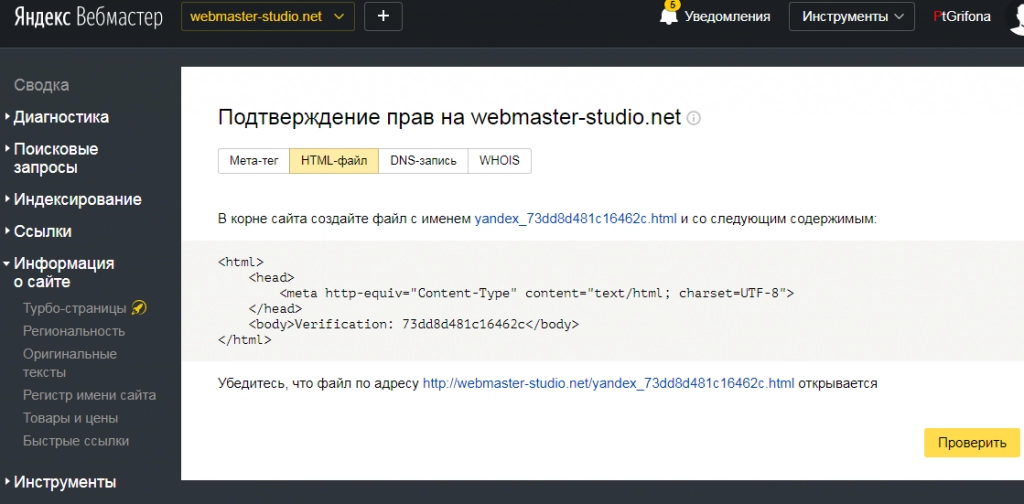Click the Проверить button

point(972,443)
